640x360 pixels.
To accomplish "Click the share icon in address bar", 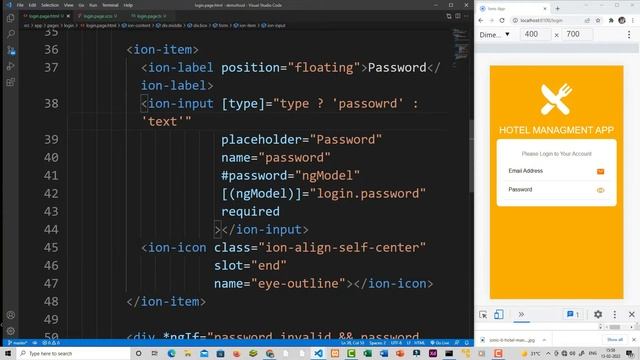I will (587, 20).
